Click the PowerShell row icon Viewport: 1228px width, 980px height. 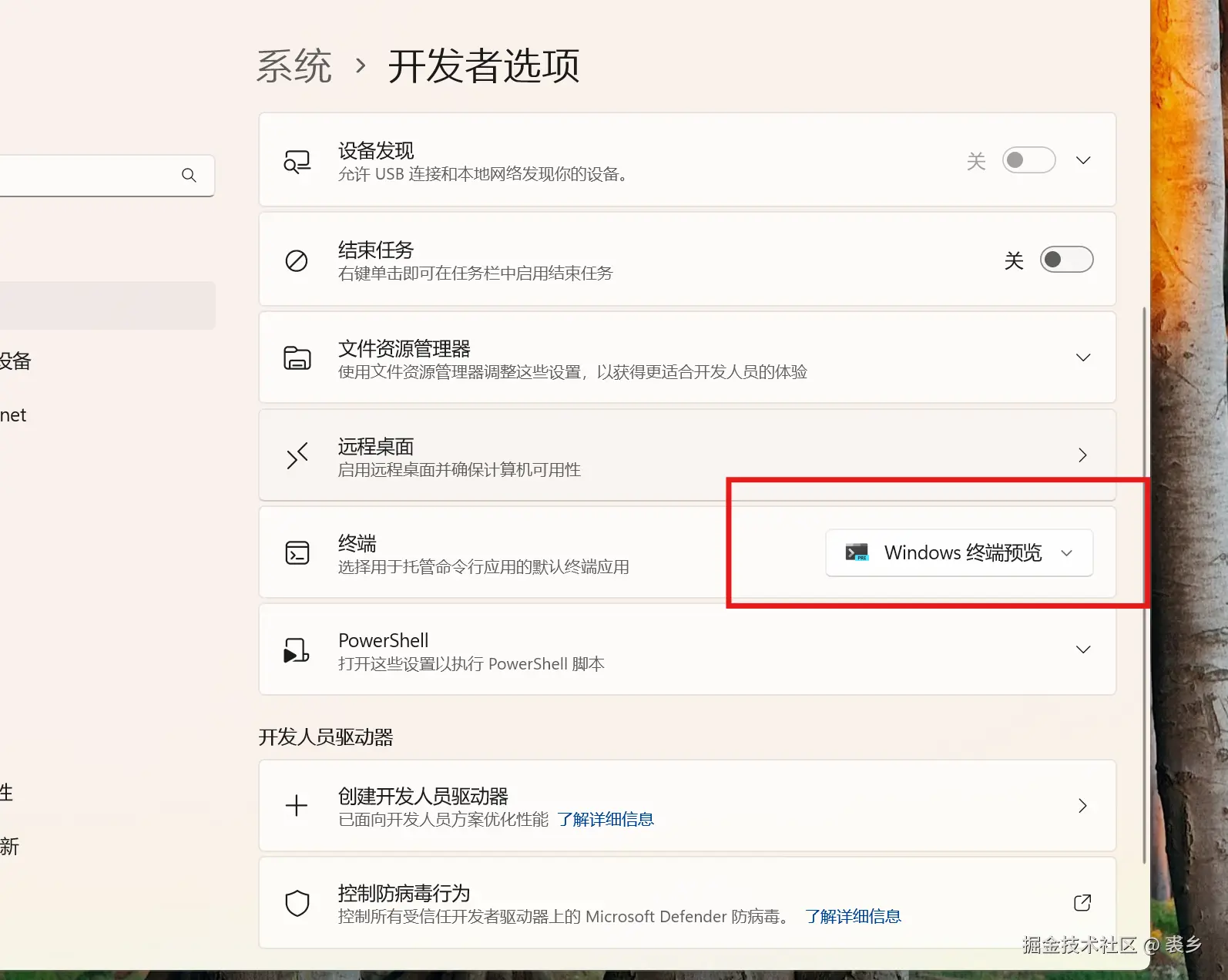click(297, 649)
